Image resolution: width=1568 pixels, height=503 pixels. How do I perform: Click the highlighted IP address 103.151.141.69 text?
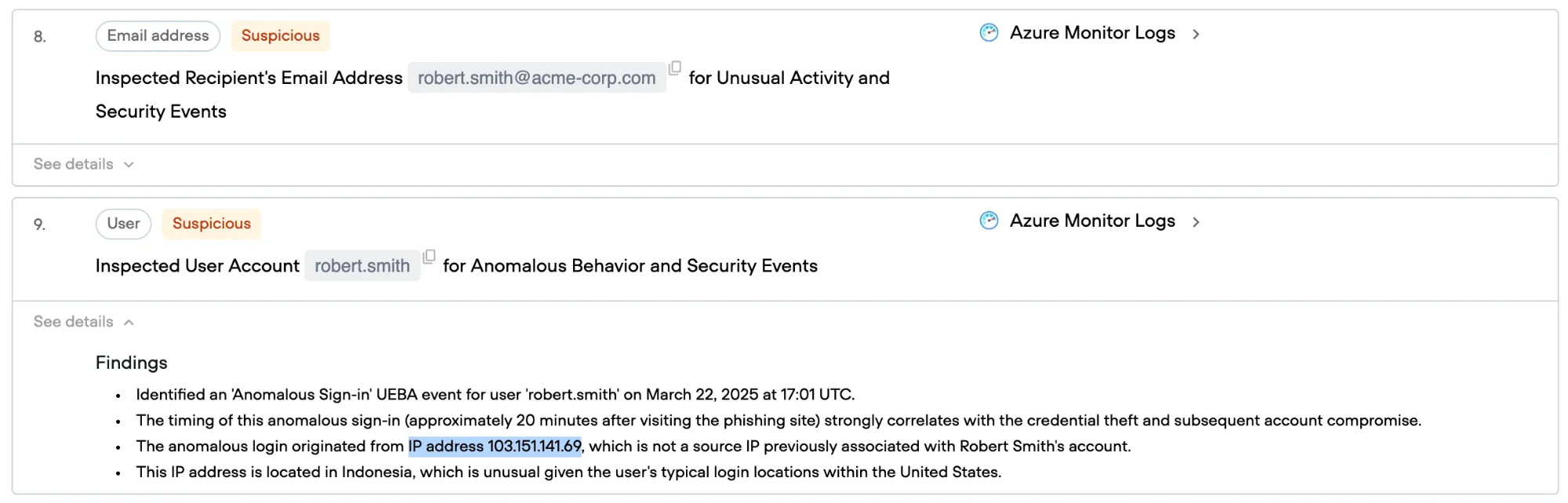[495, 447]
